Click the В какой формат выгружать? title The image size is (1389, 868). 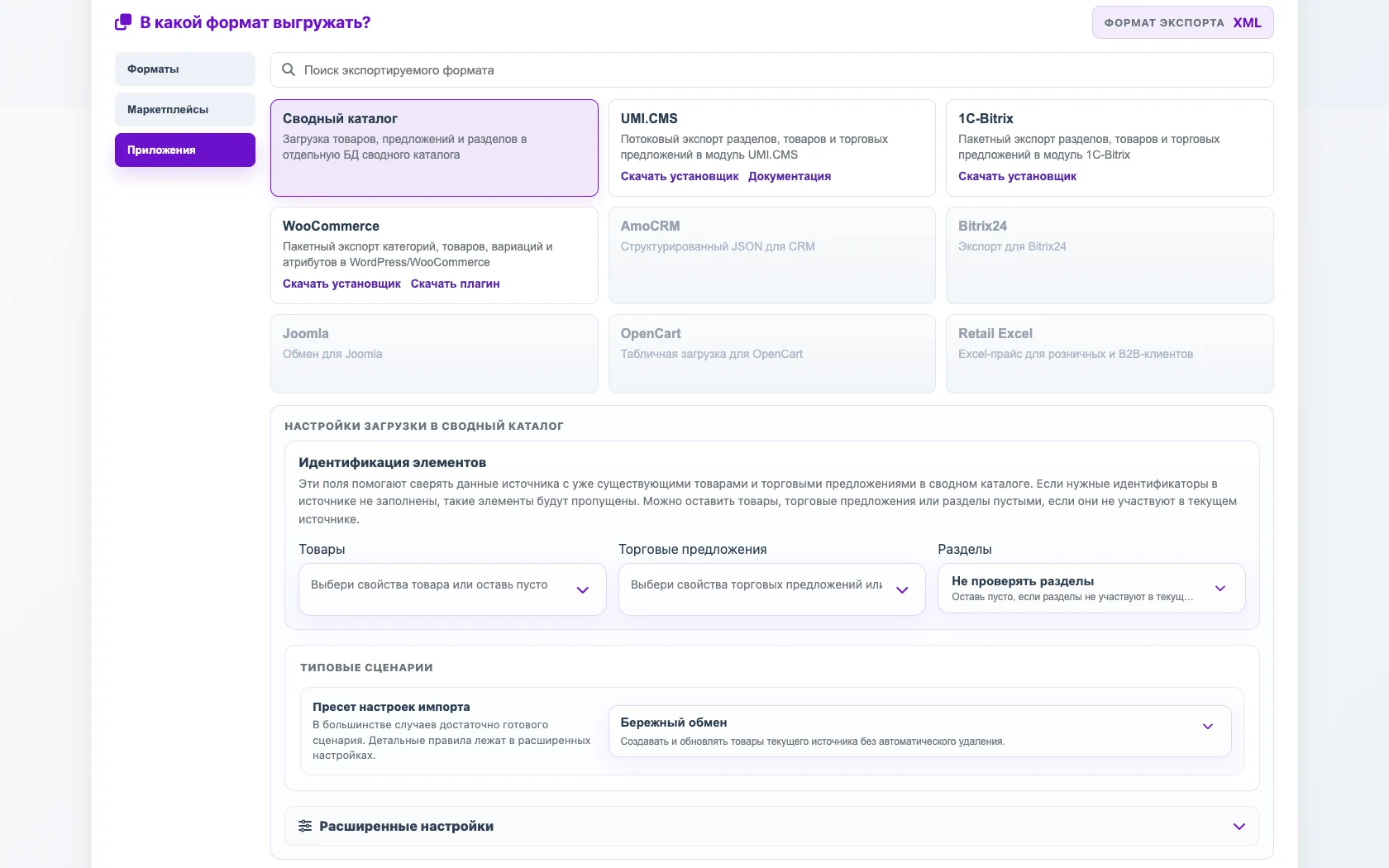(x=255, y=22)
